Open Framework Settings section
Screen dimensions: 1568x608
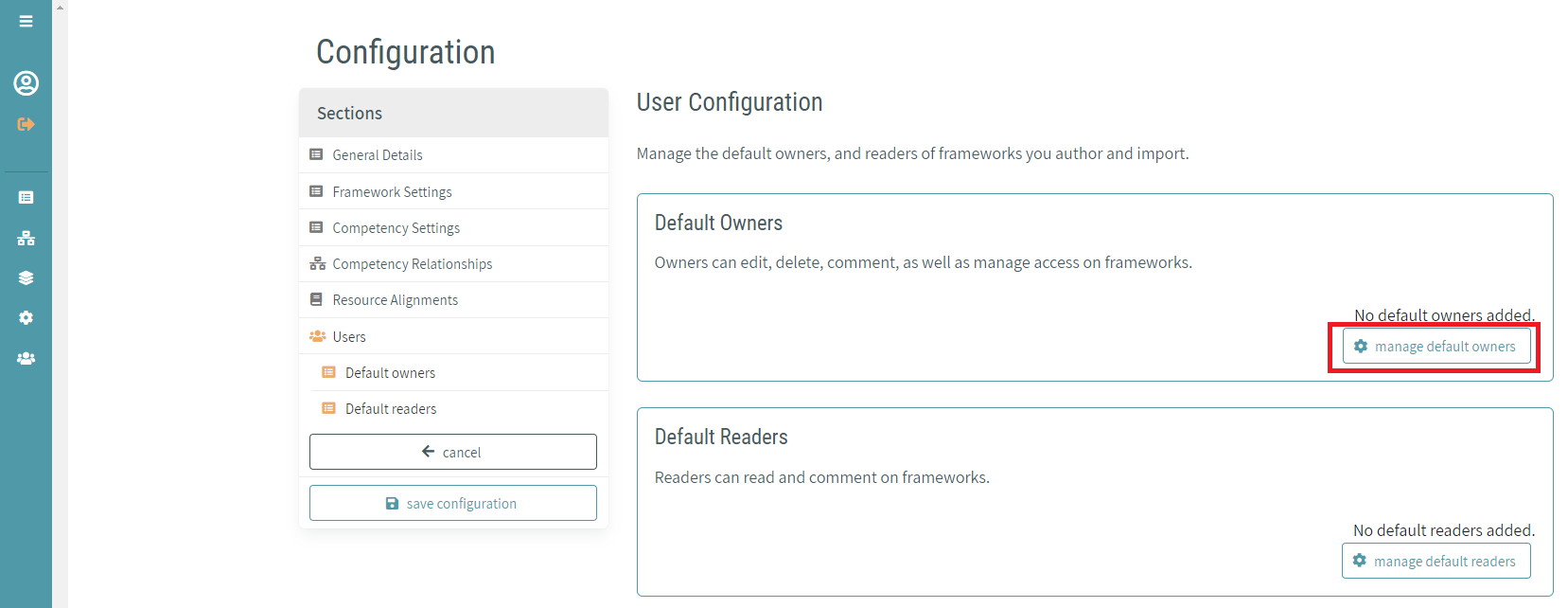(453, 191)
